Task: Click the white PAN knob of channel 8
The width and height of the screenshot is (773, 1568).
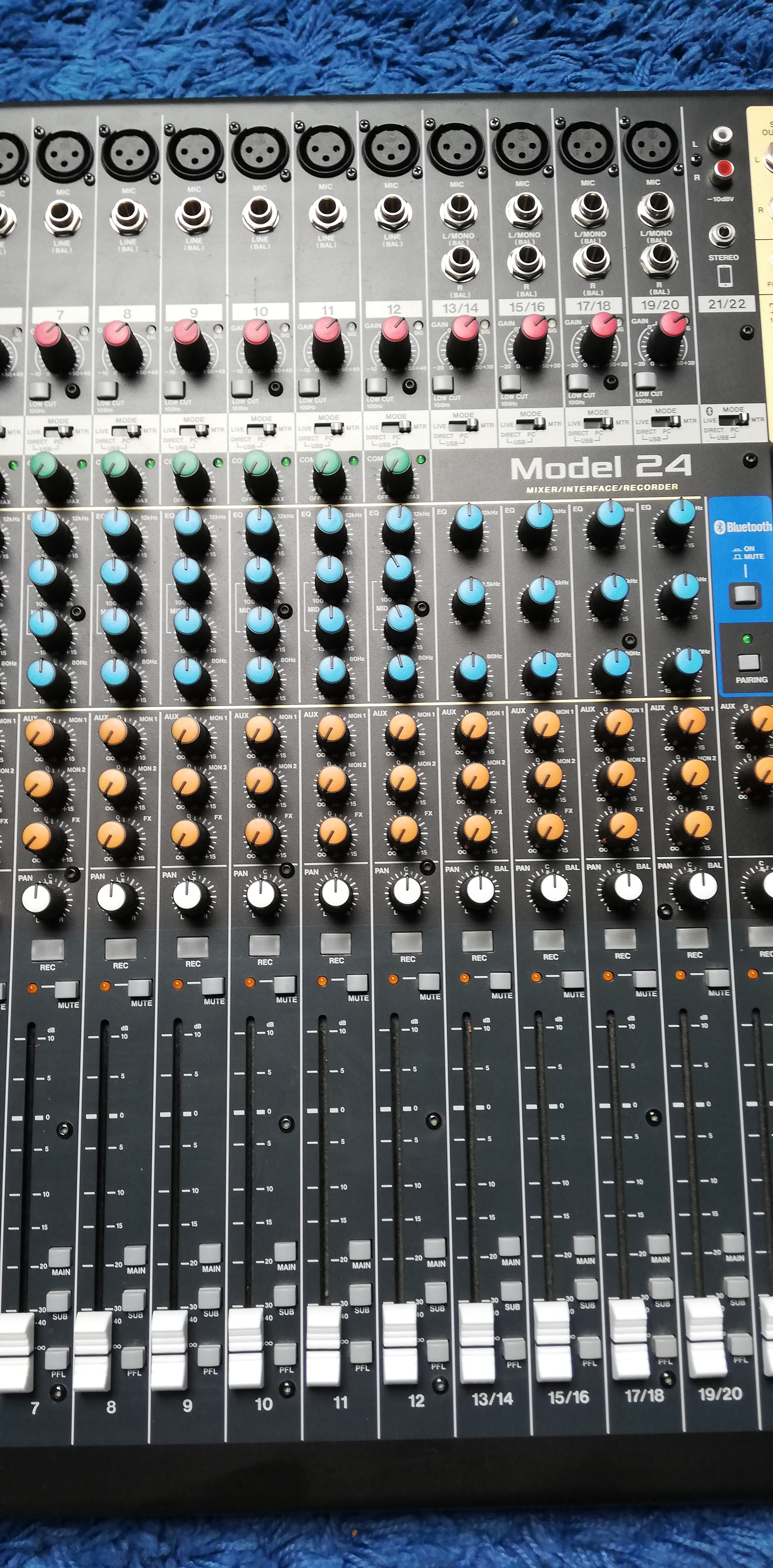Action: pyautogui.click(x=114, y=897)
